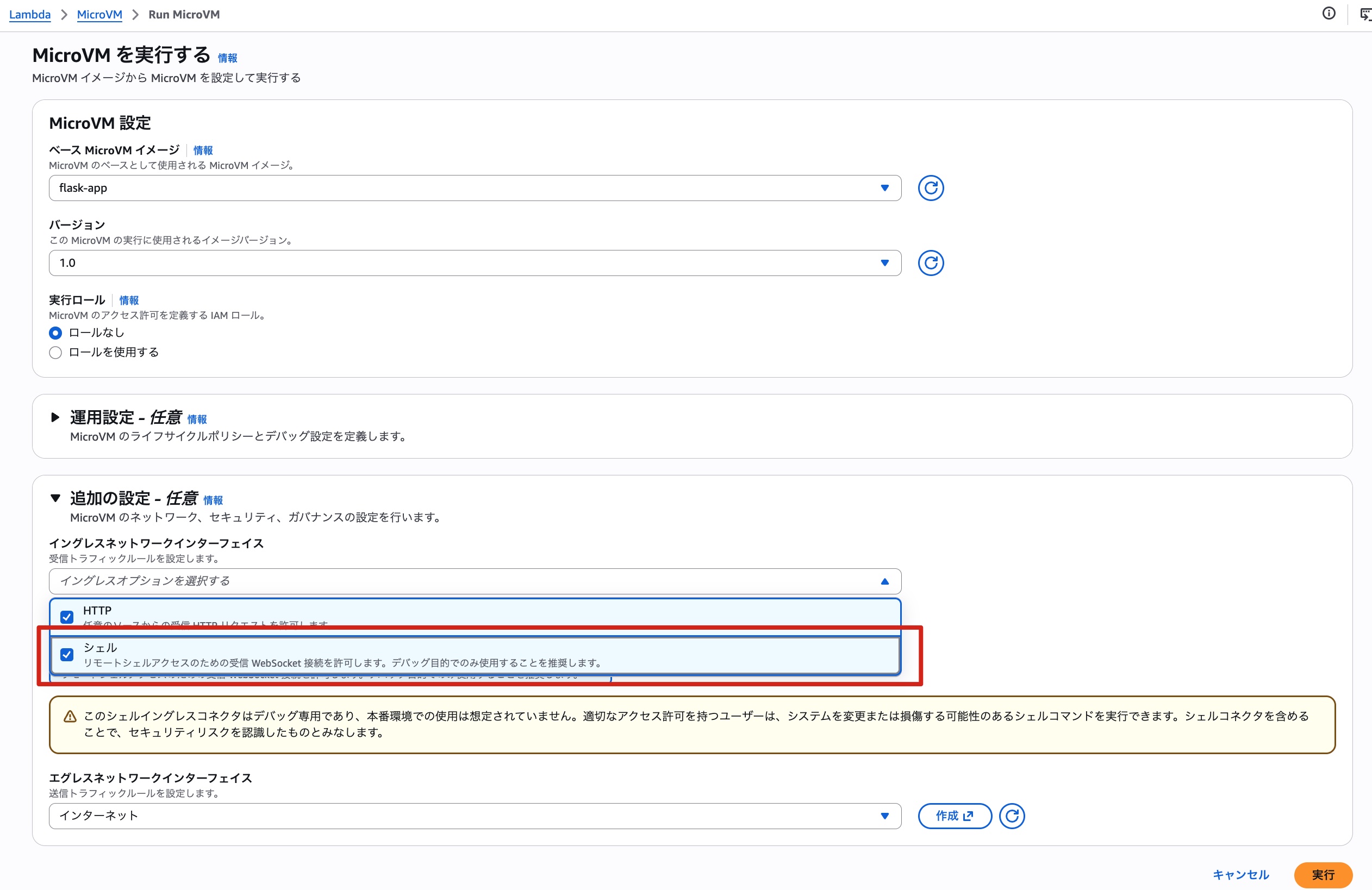The width and height of the screenshot is (1372, 890).
Task: Open 情報 link for ベース MicroVM イメージ
Action: tap(203, 151)
